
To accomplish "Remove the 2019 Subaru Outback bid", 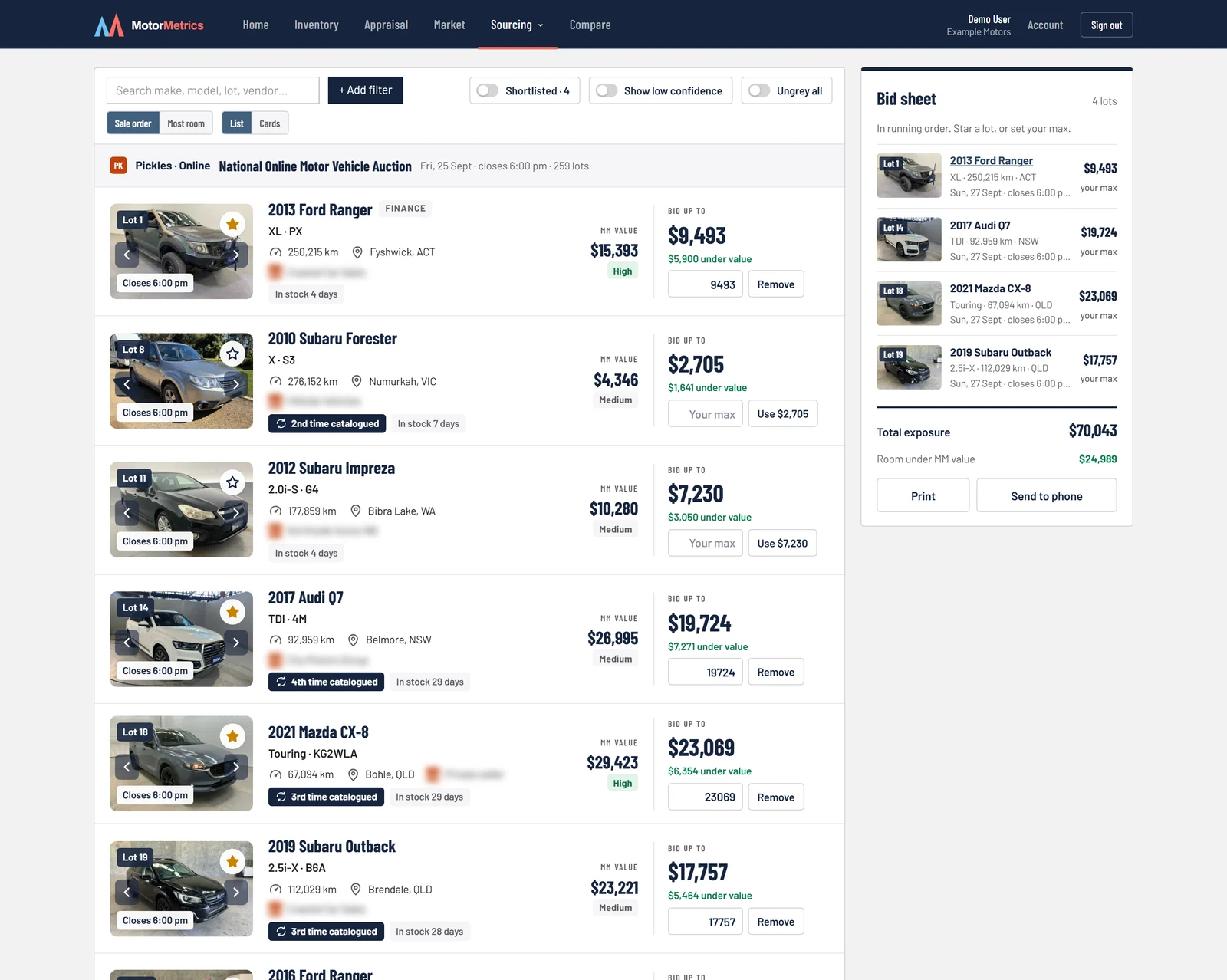I will (x=776, y=922).
